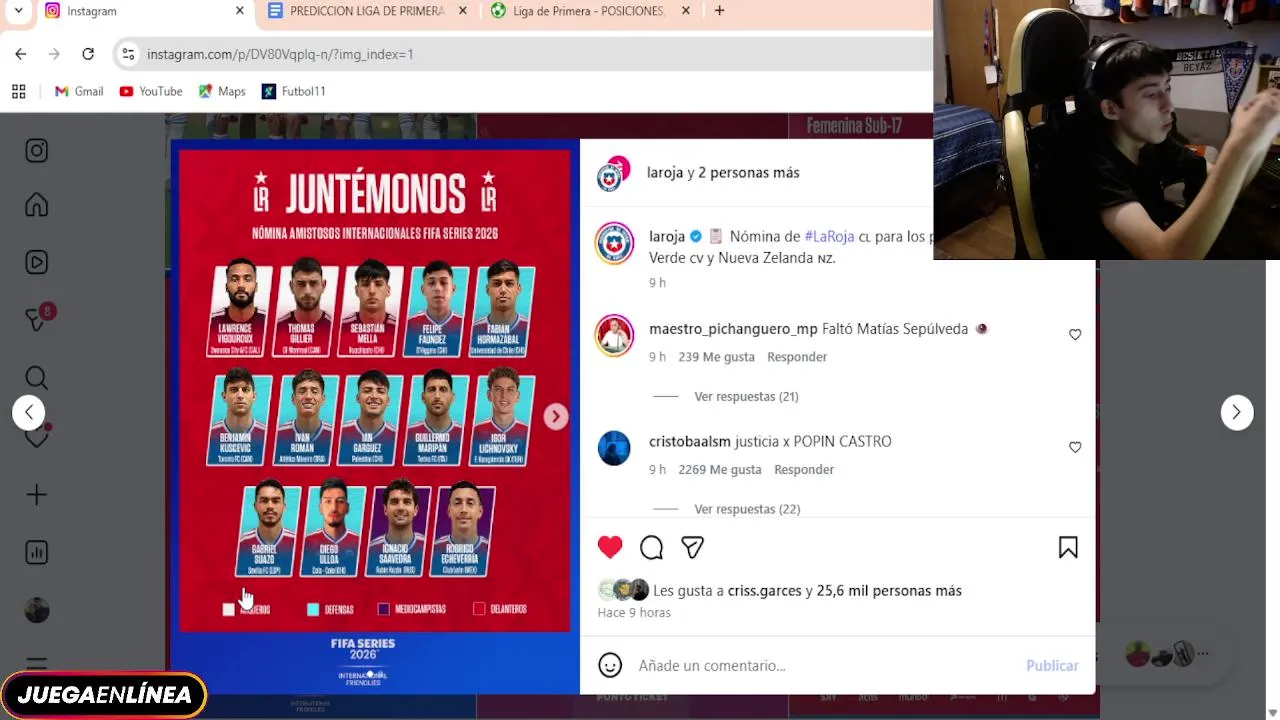The height and width of the screenshot is (720, 1280).
Task: Reply to cristobaalsm's comment
Action: coord(804,469)
